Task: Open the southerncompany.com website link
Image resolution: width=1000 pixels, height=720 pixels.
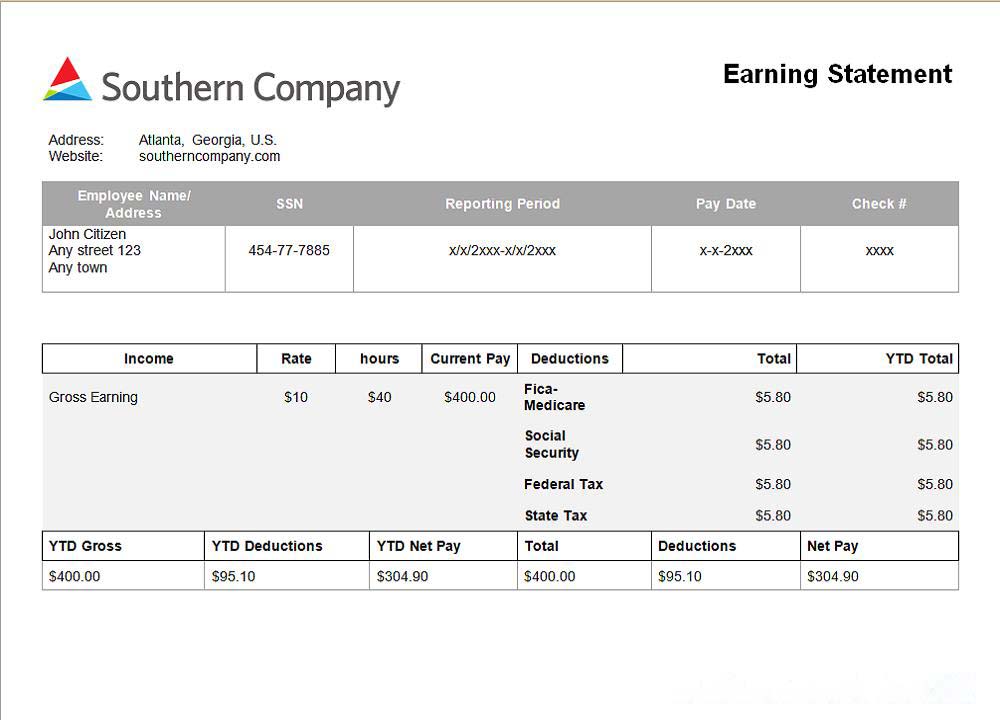Action: click(x=209, y=156)
